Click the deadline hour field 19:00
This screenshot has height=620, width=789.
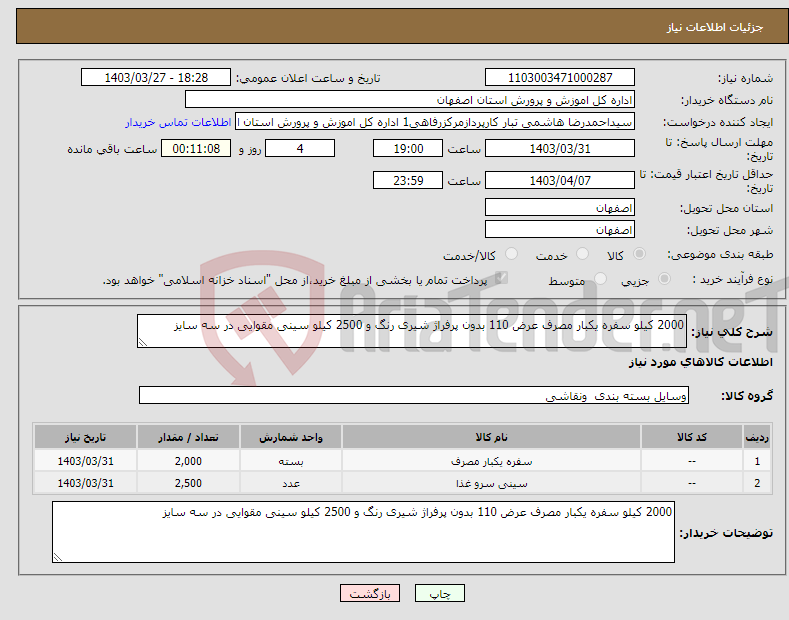coord(408,148)
